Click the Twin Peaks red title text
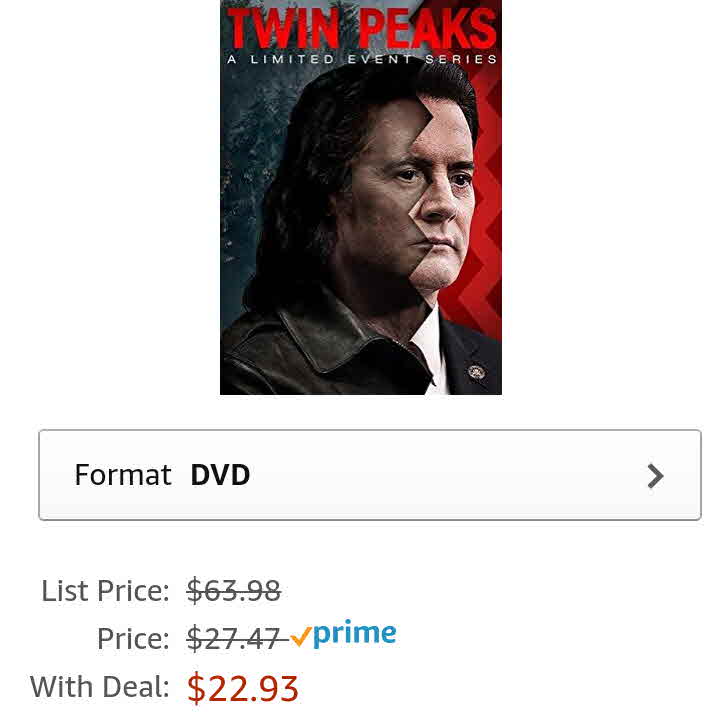 pyautogui.click(x=361, y=28)
